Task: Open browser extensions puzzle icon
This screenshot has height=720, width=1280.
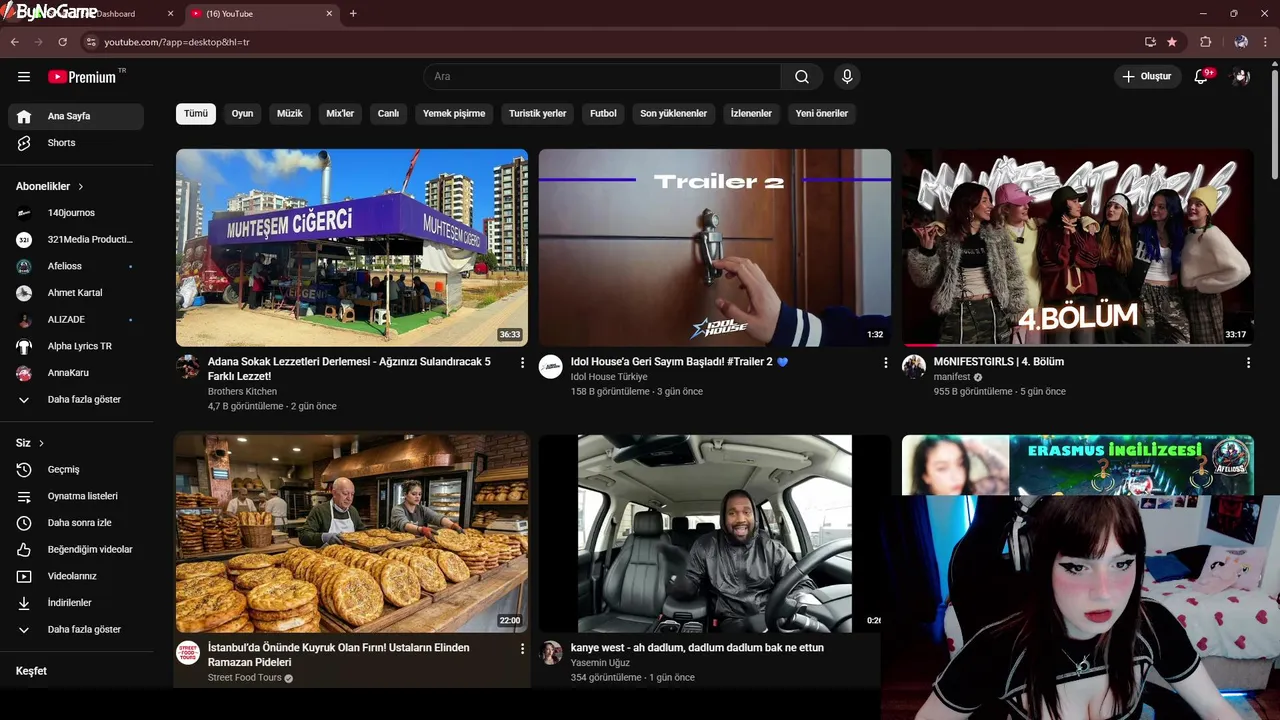Action: point(1205,42)
